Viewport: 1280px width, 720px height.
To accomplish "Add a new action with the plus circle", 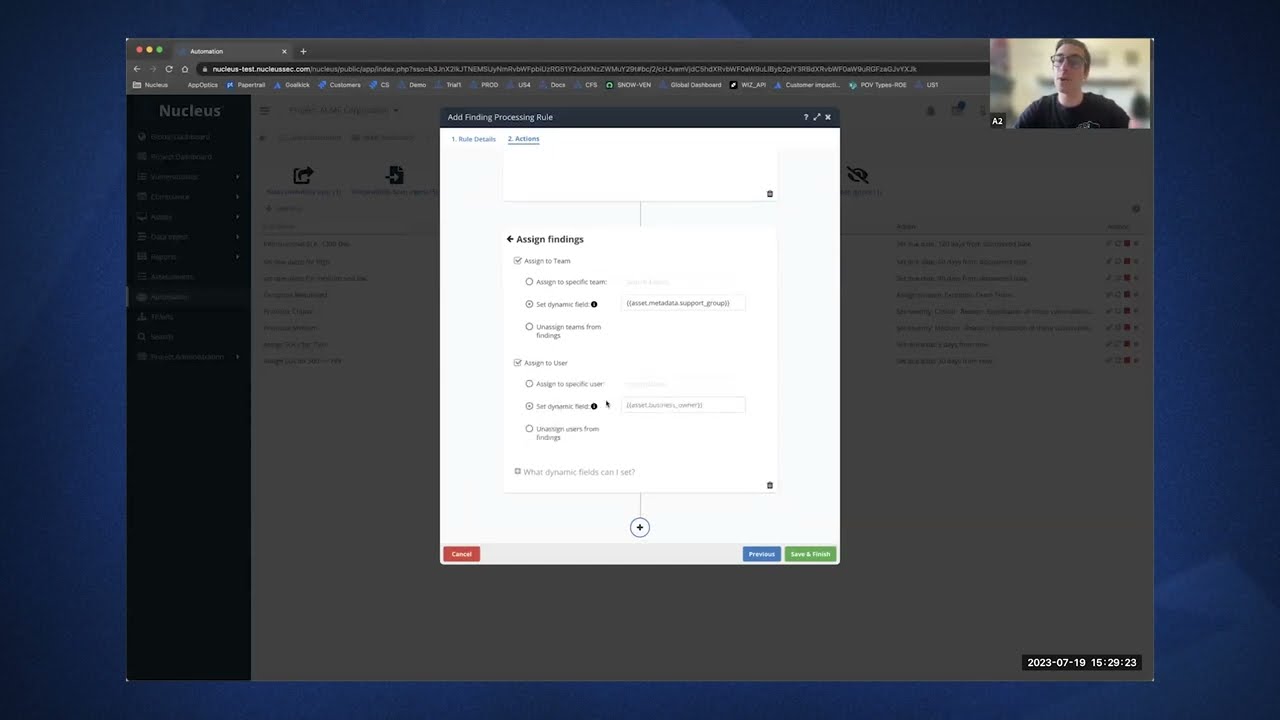I will click(640, 527).
